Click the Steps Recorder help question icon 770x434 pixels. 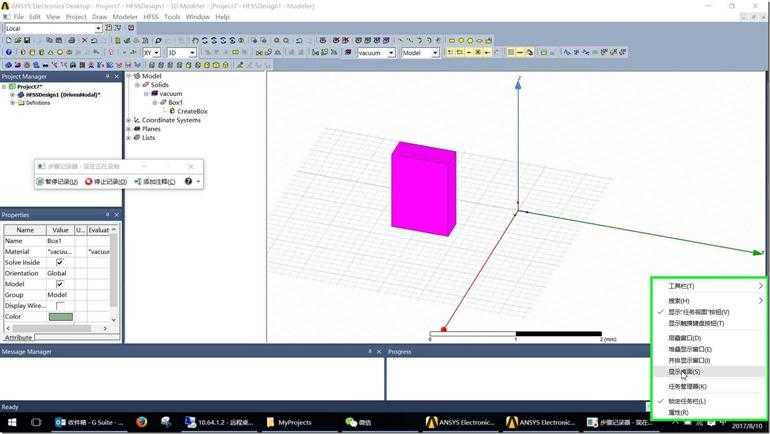click(188, 181)
